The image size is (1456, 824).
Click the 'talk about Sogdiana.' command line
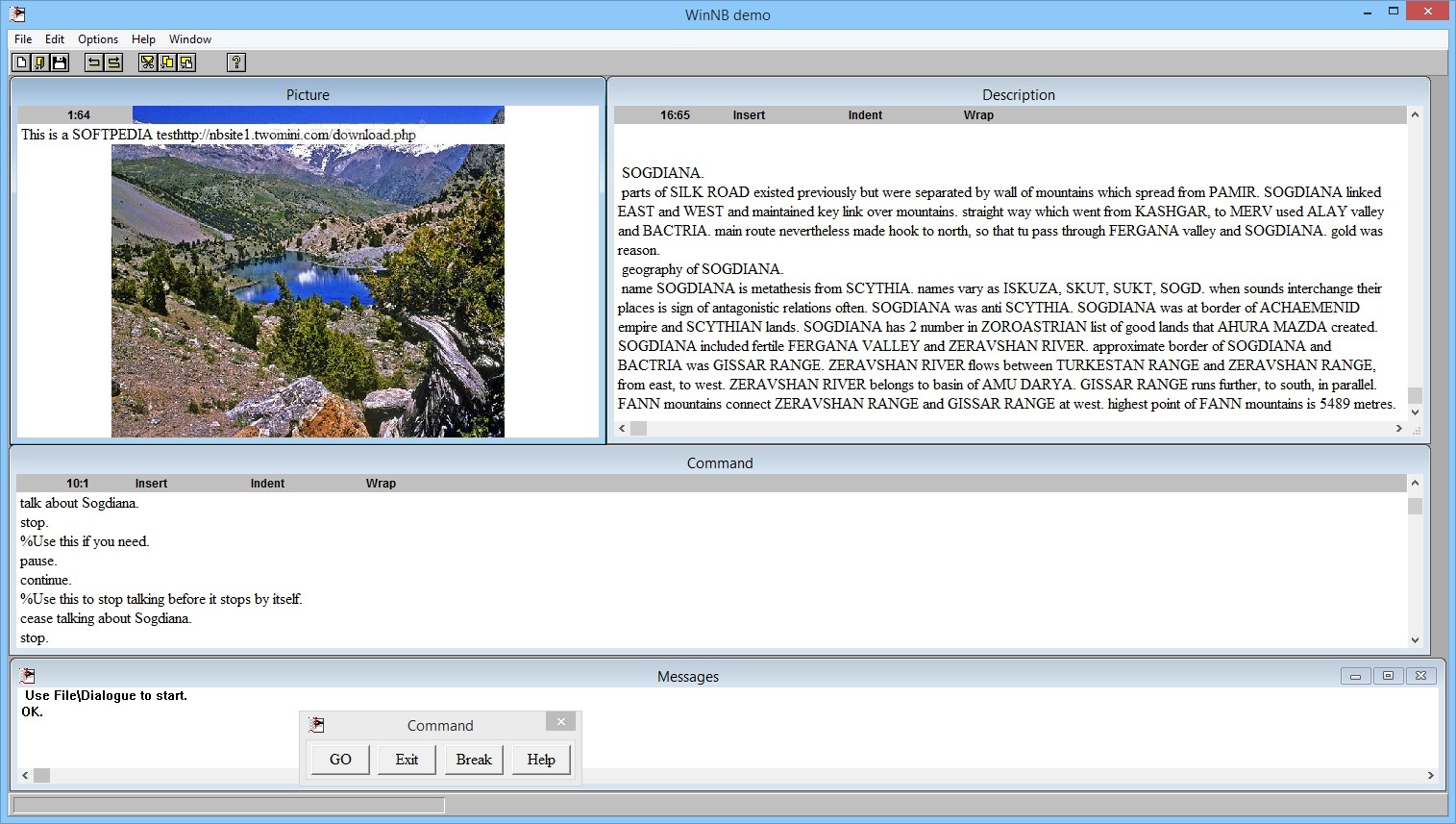click(80, 503)
